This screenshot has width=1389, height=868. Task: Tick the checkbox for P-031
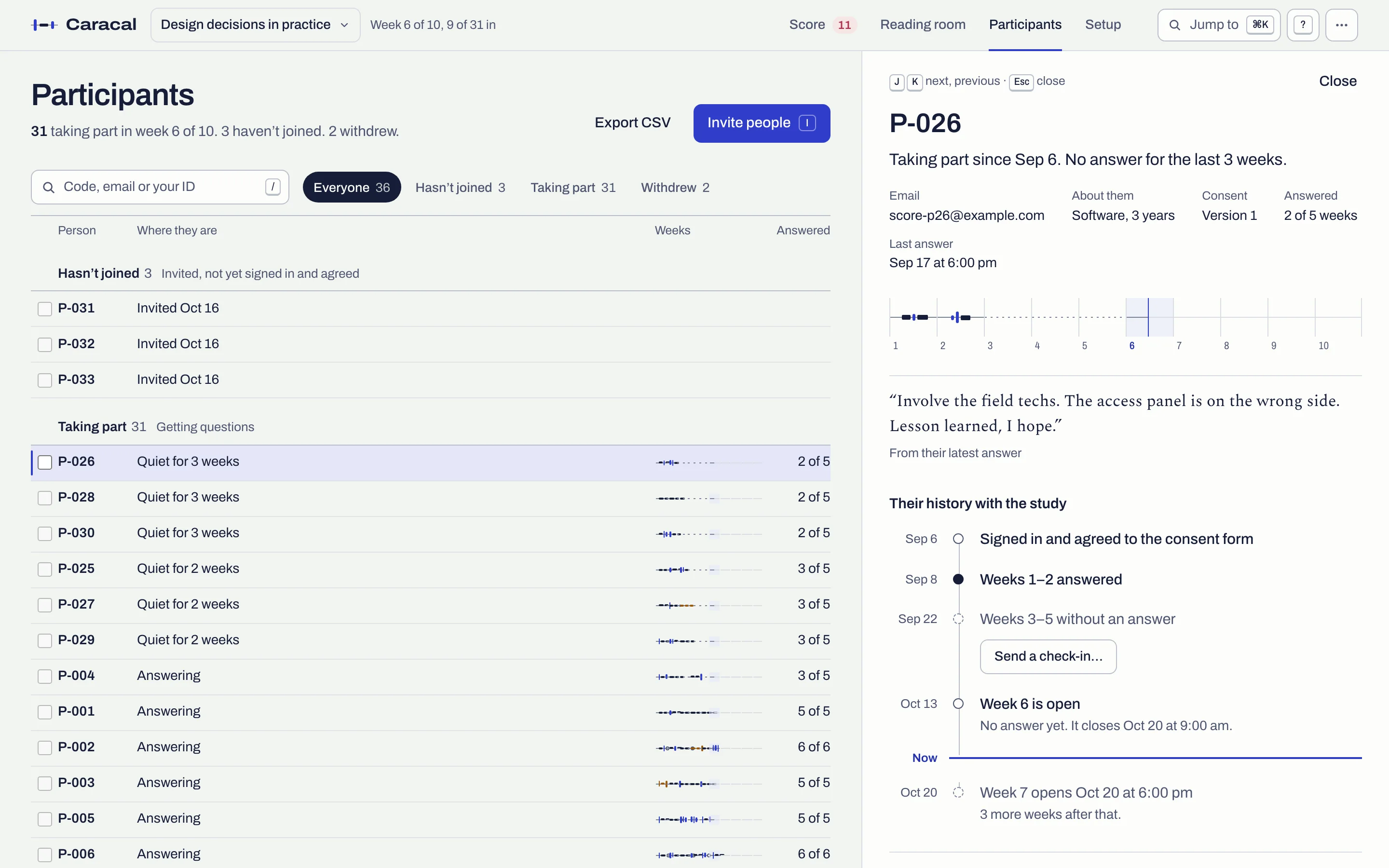pos(45,309)
